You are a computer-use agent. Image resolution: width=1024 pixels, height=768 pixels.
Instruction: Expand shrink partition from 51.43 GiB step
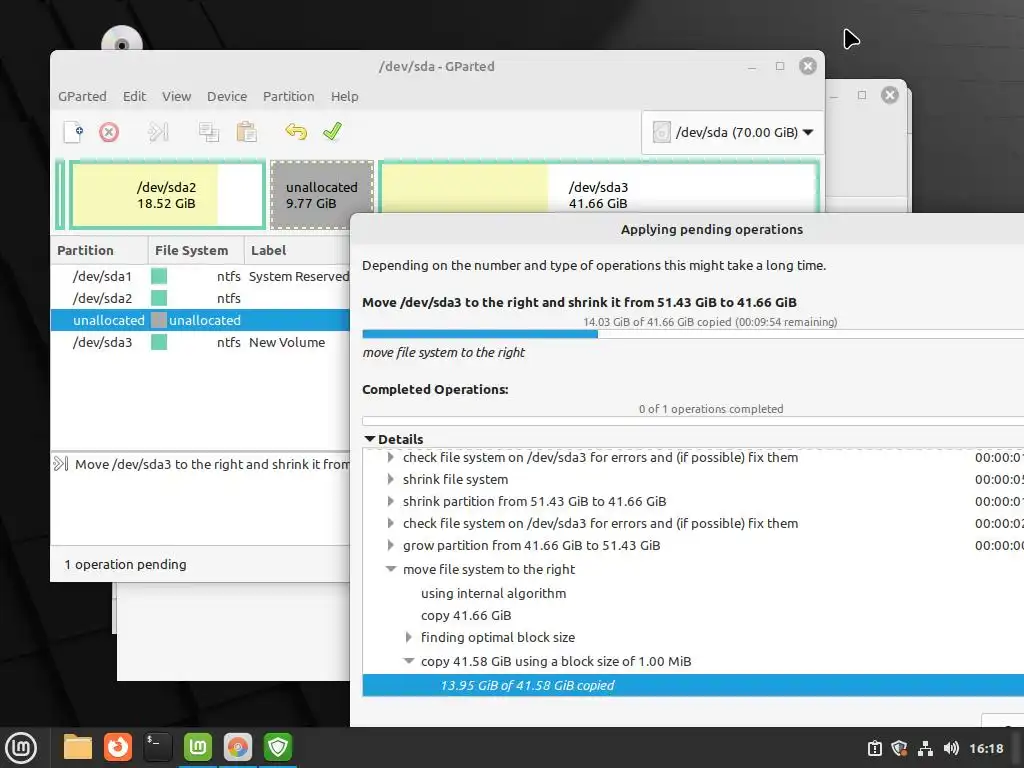(391, 502)
